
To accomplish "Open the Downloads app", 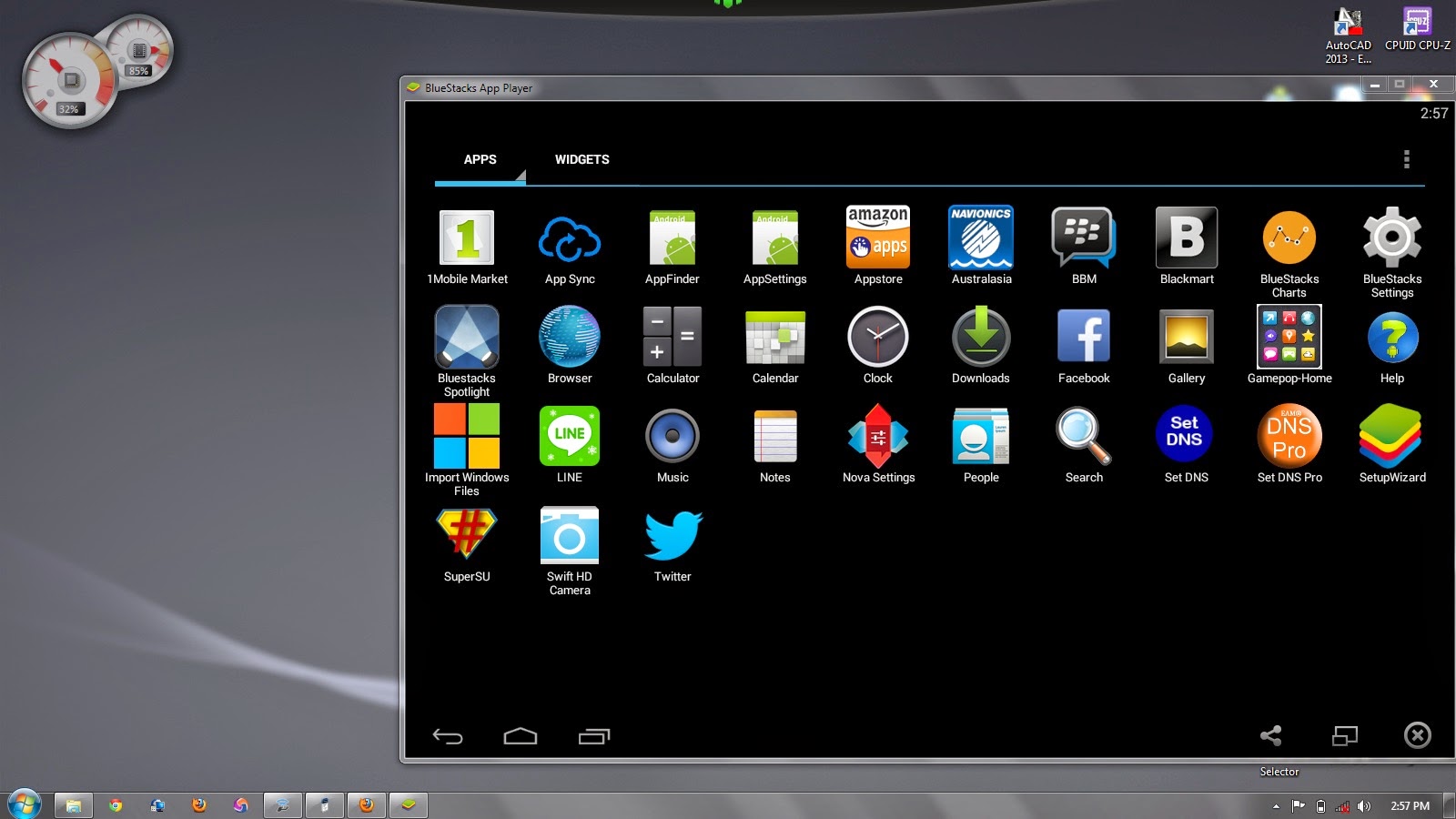I will [981, 337].
